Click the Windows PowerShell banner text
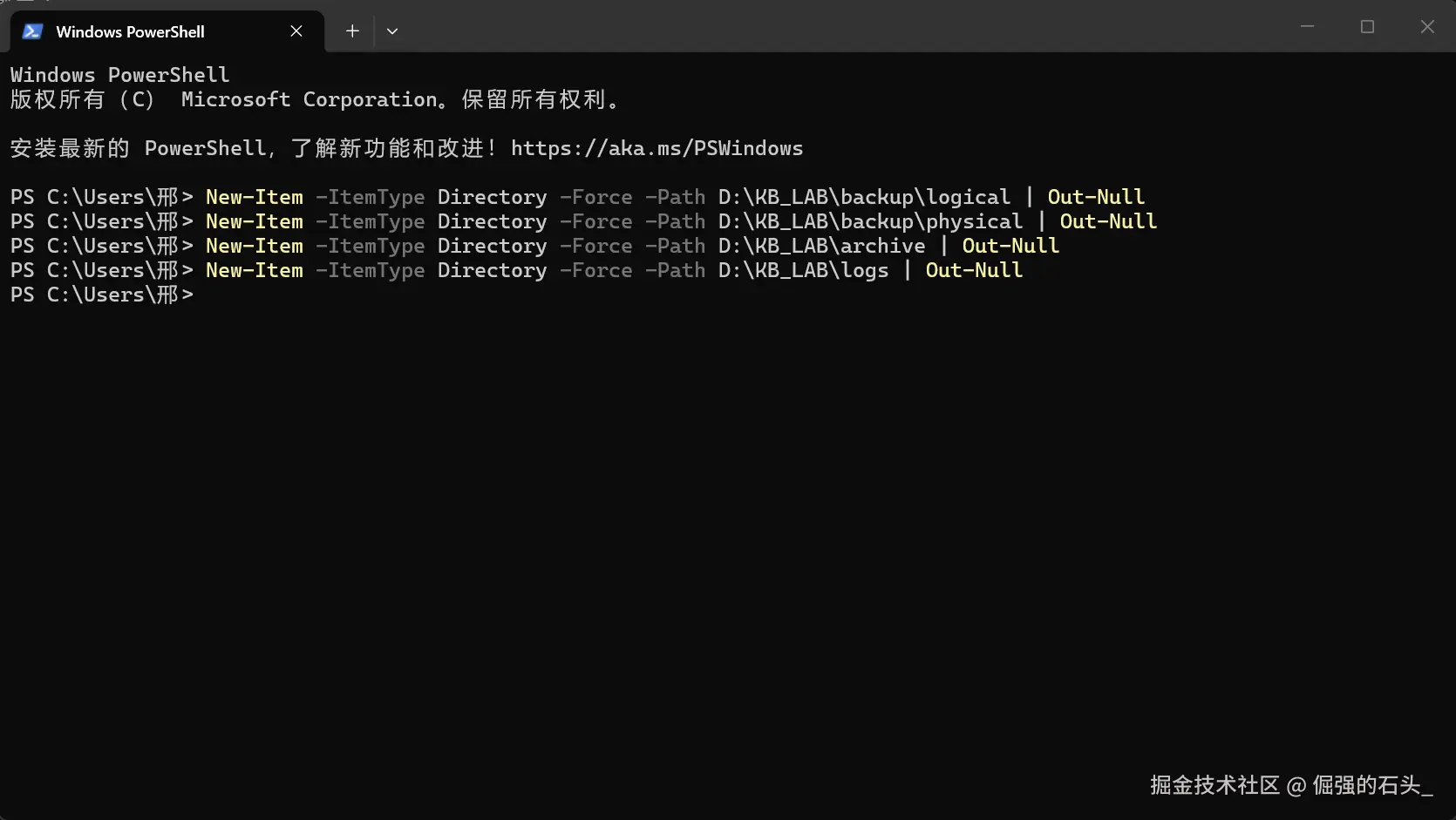The width and height of the screenshot is (1456, 820). (119, 75)
